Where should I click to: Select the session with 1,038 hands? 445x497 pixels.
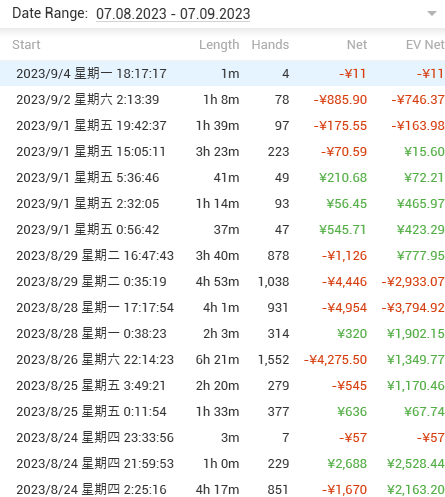(x=222, y=281)
